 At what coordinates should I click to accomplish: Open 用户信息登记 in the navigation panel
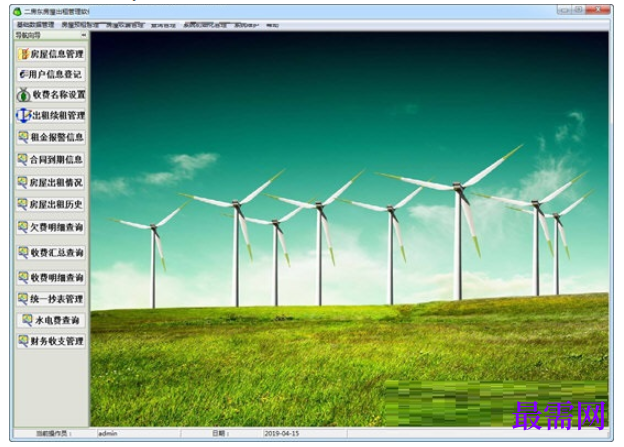coord(51,74)
